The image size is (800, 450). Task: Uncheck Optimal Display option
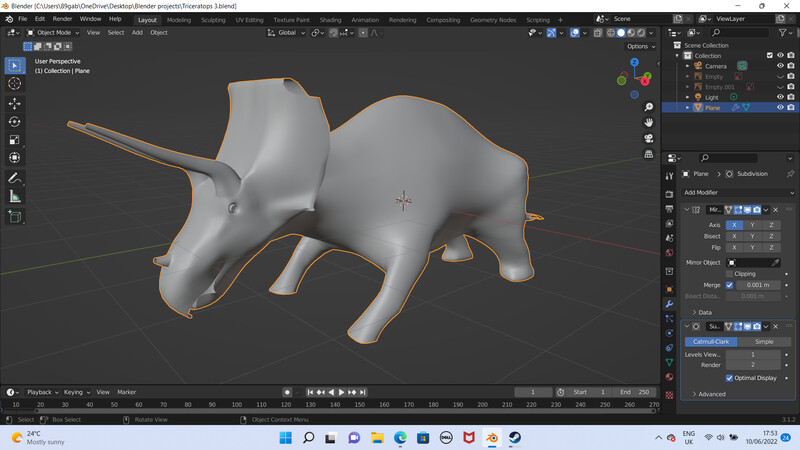tap(729, 378)
